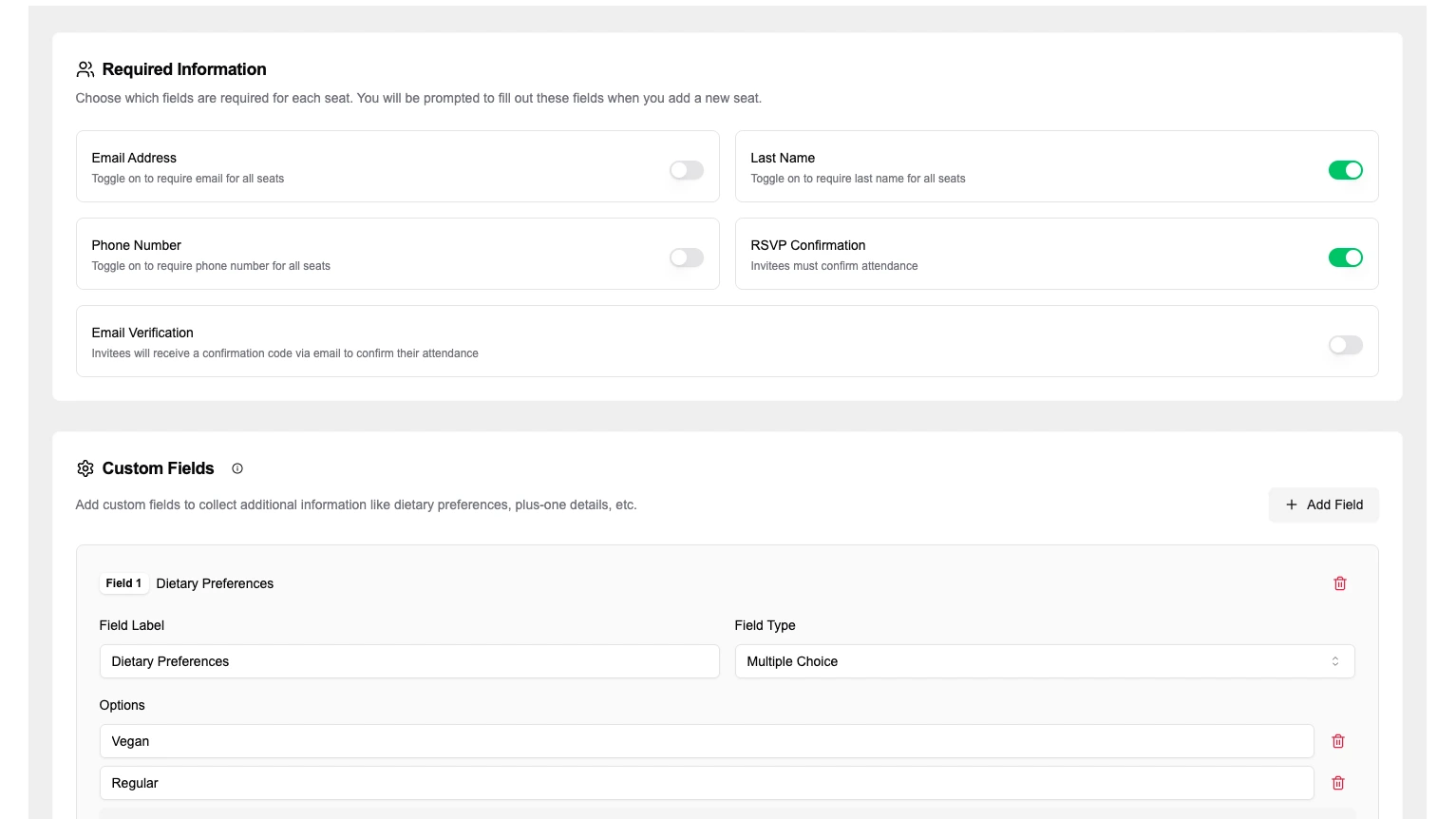Click the info icon beside Custom Fields
Image resolution: width=1456 pixels, height=819 pixels.
pyautogui.click(x=237, y=468)
